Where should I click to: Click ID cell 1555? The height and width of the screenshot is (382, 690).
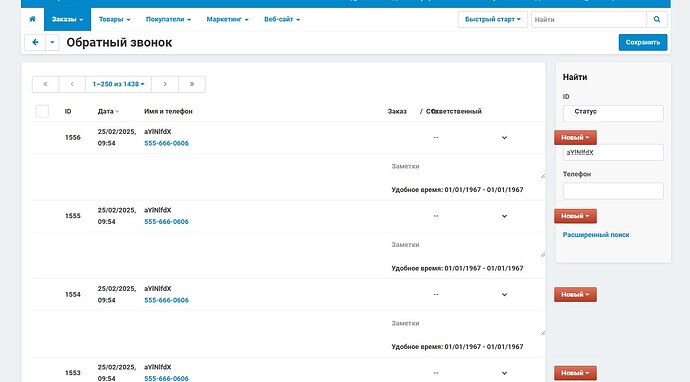pyautogui.click(x=73, y=216)
